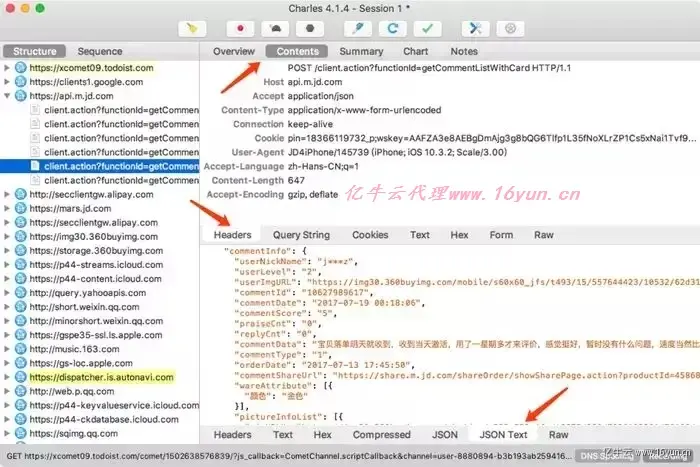
Task: Switch to the JSON response tab
Action: click(445, 435)
